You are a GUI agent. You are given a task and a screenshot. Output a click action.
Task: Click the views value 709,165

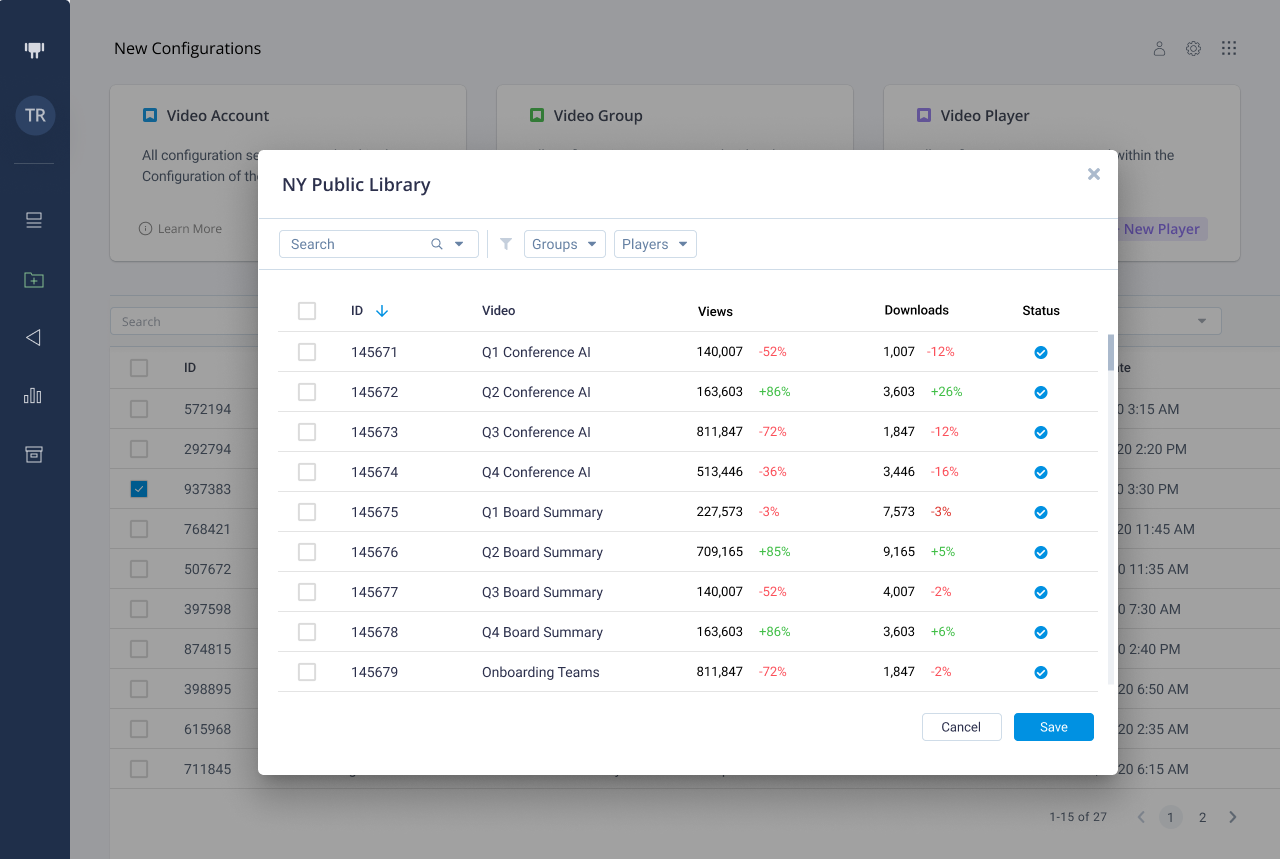tap(720, 552)
